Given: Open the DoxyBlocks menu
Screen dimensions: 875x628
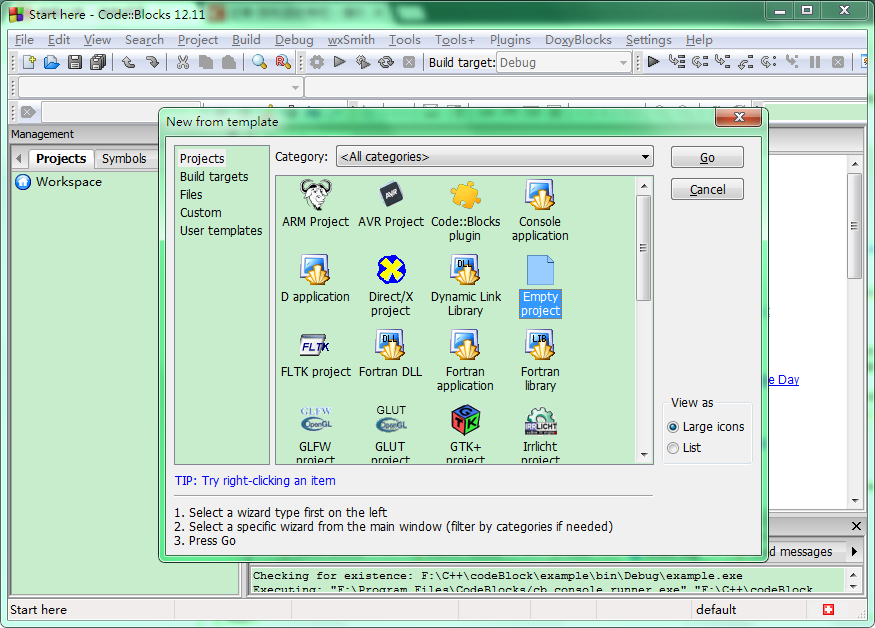Looking at the screenshot, I should (578, 40).
